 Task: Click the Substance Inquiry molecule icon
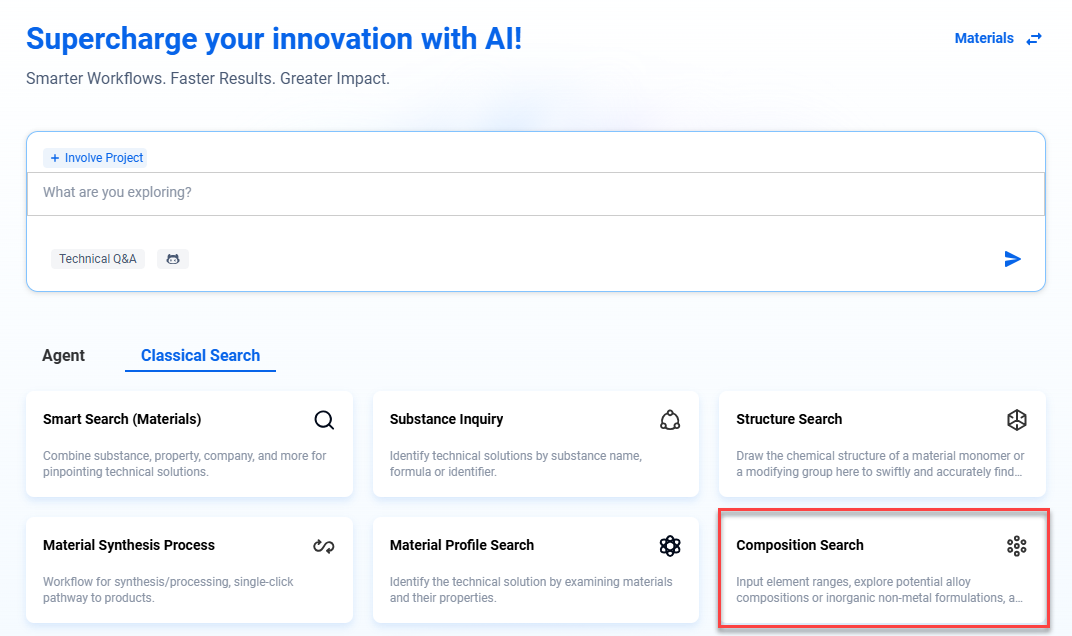(670, 420)
